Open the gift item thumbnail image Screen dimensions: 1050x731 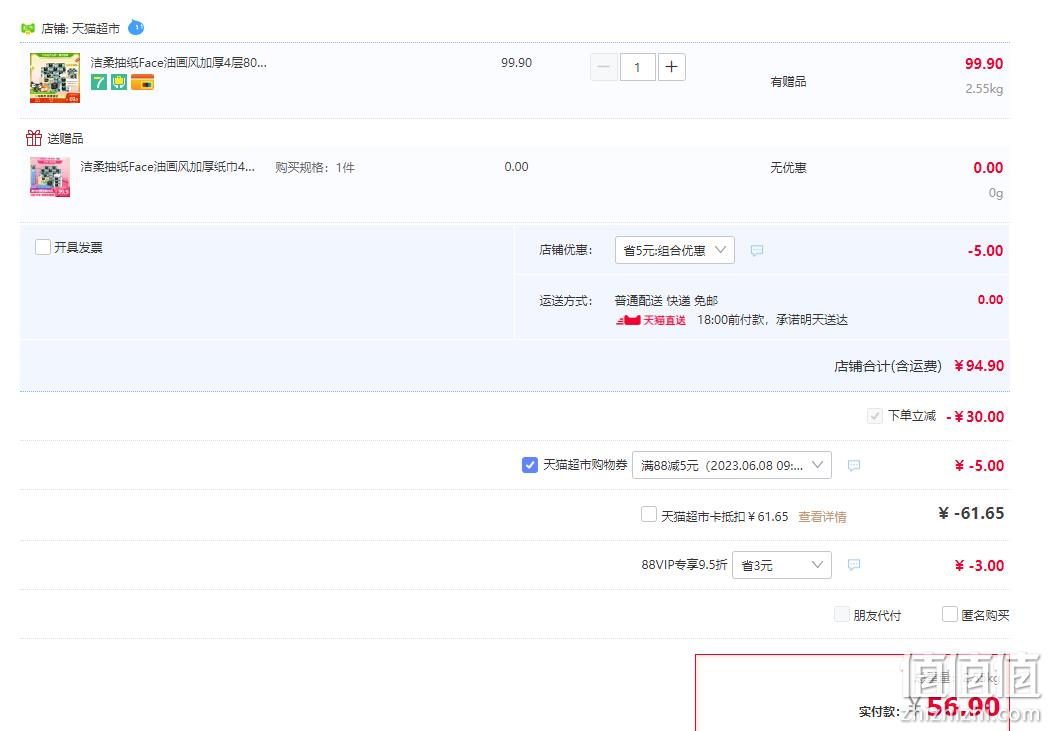pyautogui.click(x=50, y=177)
